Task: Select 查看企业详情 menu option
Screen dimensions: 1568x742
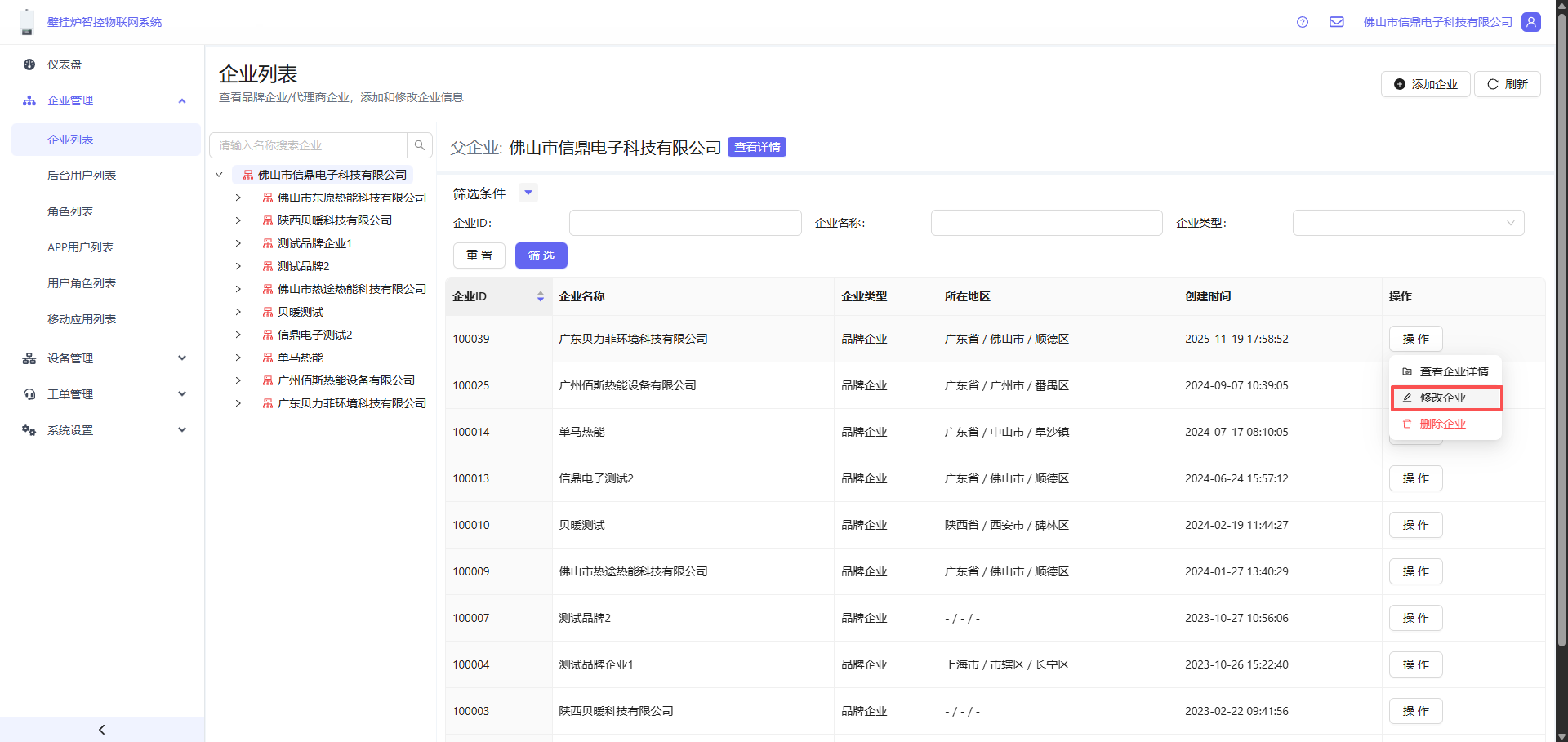Action: pyautogui.click(x=1454, y=371)
